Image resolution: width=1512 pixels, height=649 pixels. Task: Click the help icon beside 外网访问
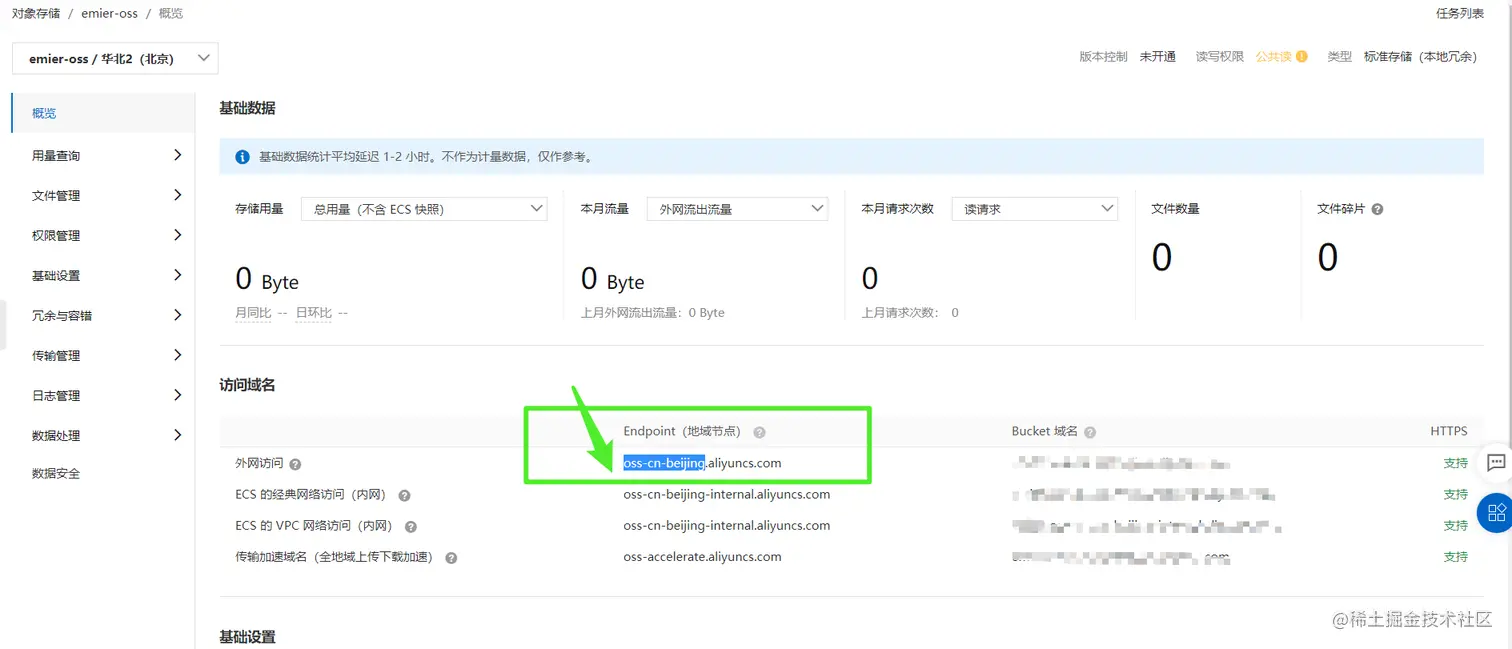click(x=295, y=464)
